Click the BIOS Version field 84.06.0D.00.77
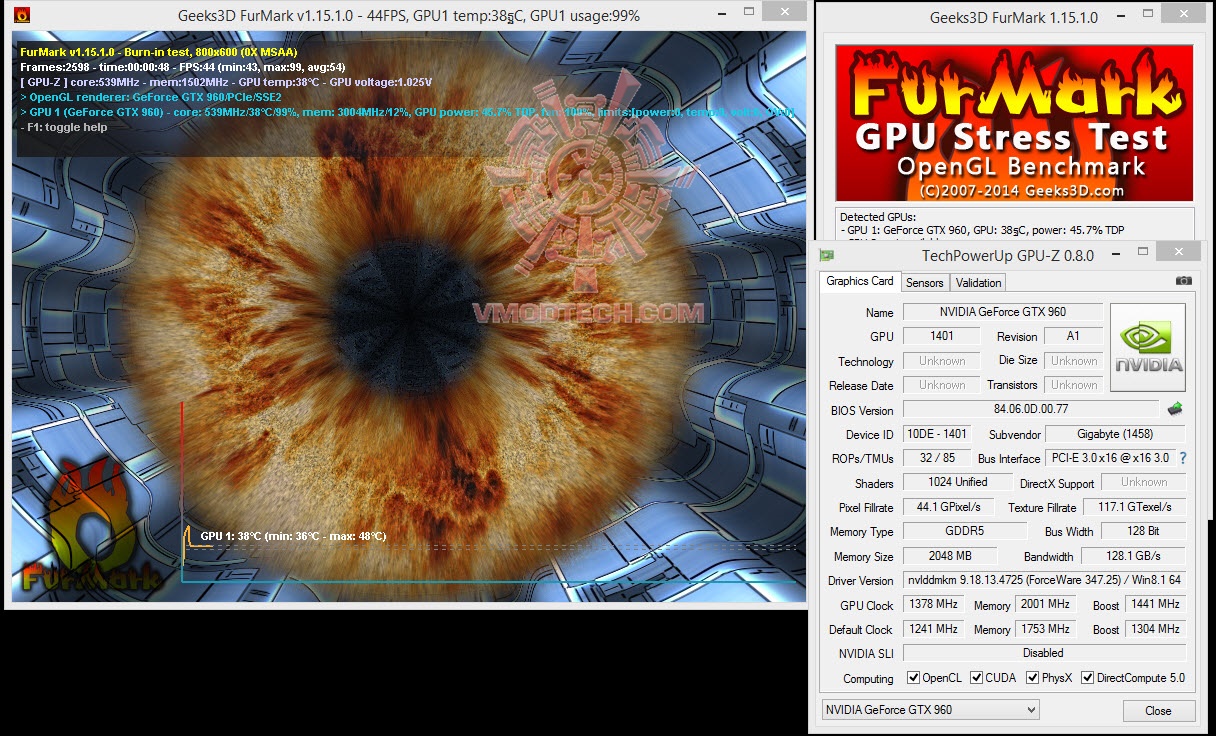Image resolution: width=1216 pixels, height=736 pixels. 1032,409
